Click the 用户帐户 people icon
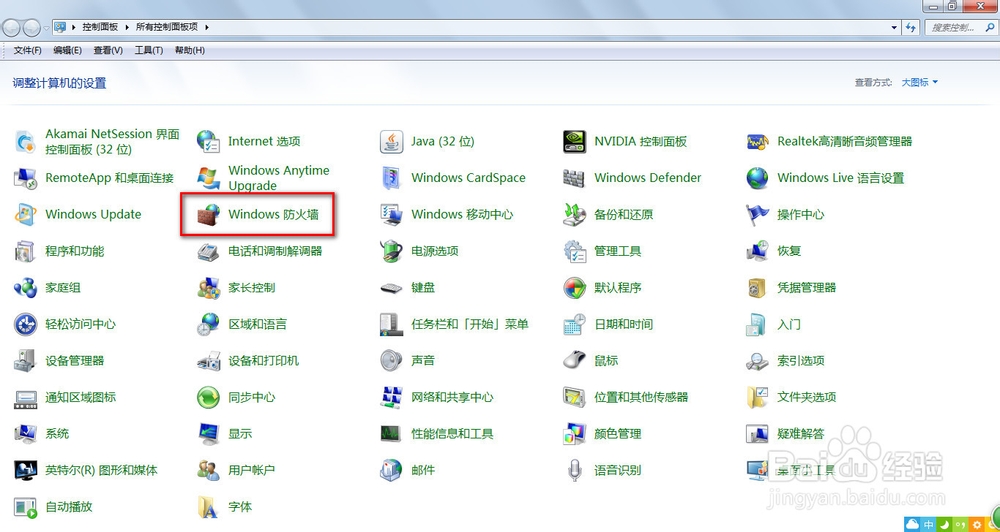1000x532 pixels. pyautogui.click(x=209, y=471)
